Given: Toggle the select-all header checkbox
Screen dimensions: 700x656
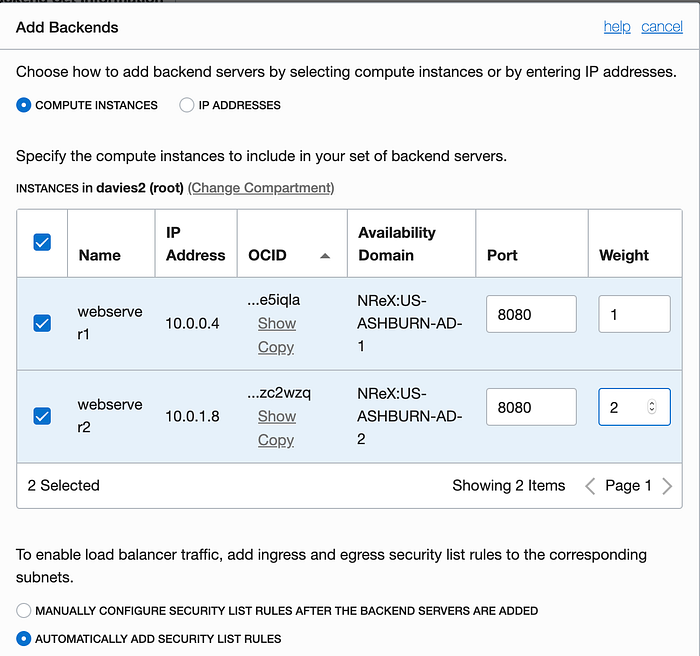Looking at the screenshot, I should pyautogui.click(x=42, y=242).
